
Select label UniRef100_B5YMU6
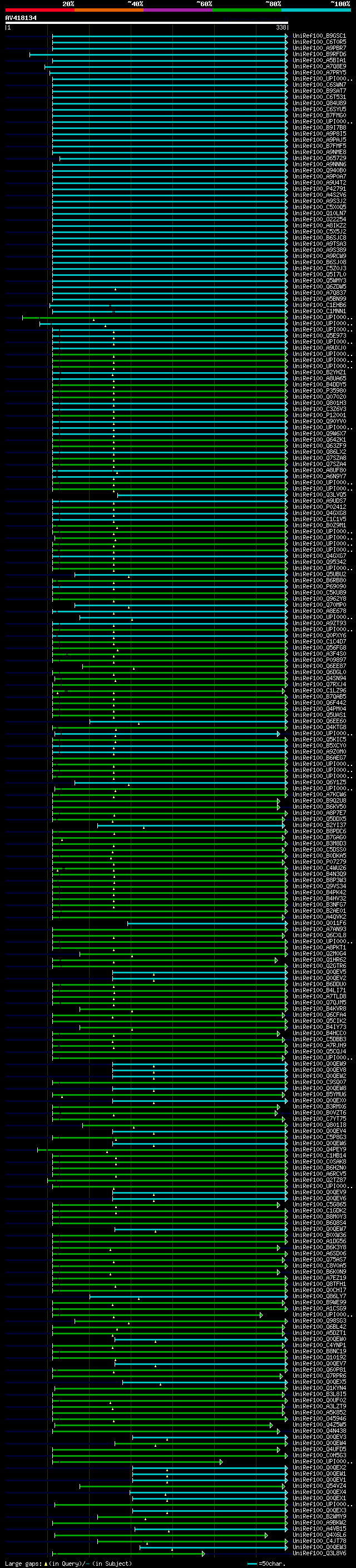click(319, 1094)
